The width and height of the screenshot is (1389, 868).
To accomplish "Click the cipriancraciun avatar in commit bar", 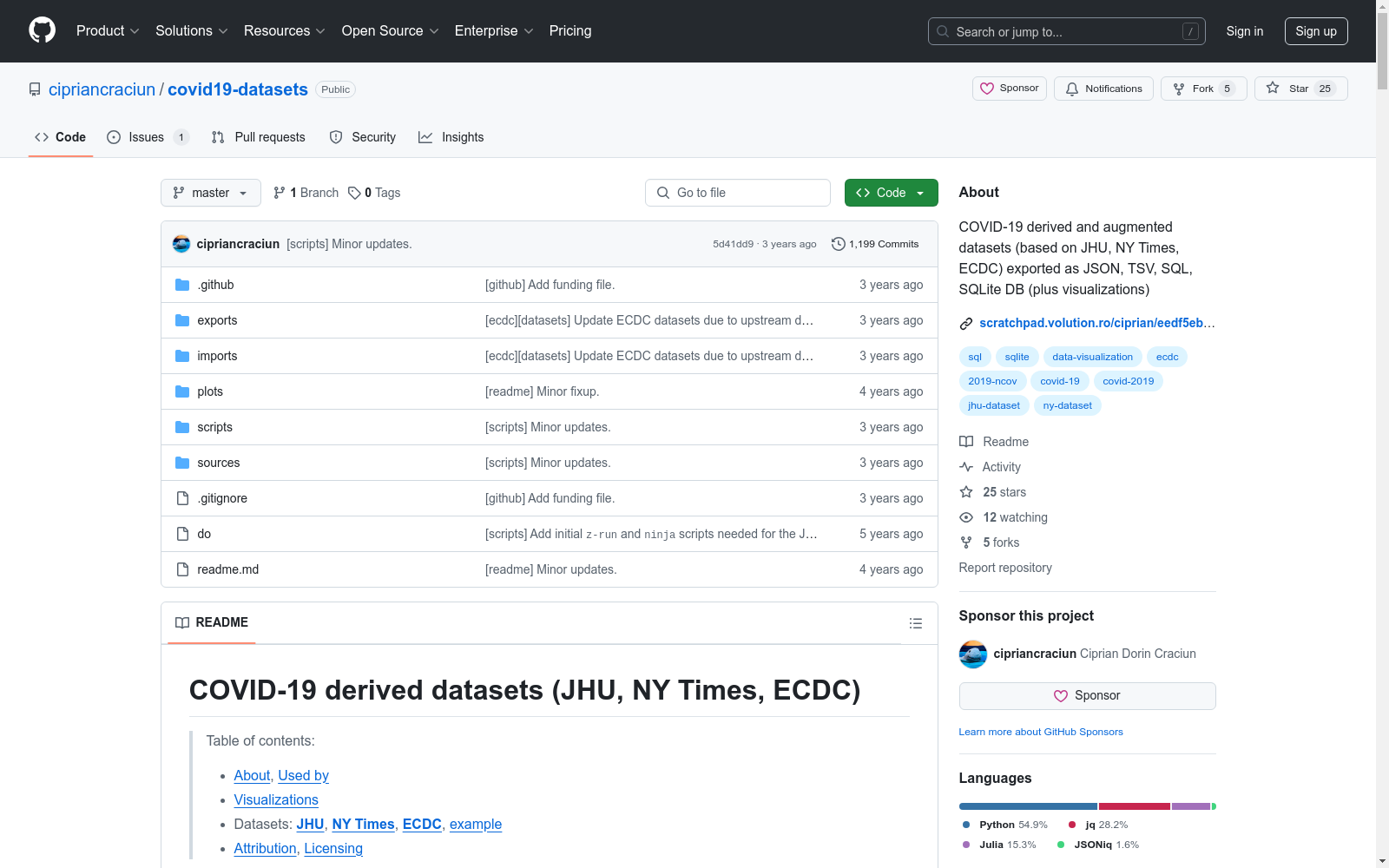I will 181,244.
